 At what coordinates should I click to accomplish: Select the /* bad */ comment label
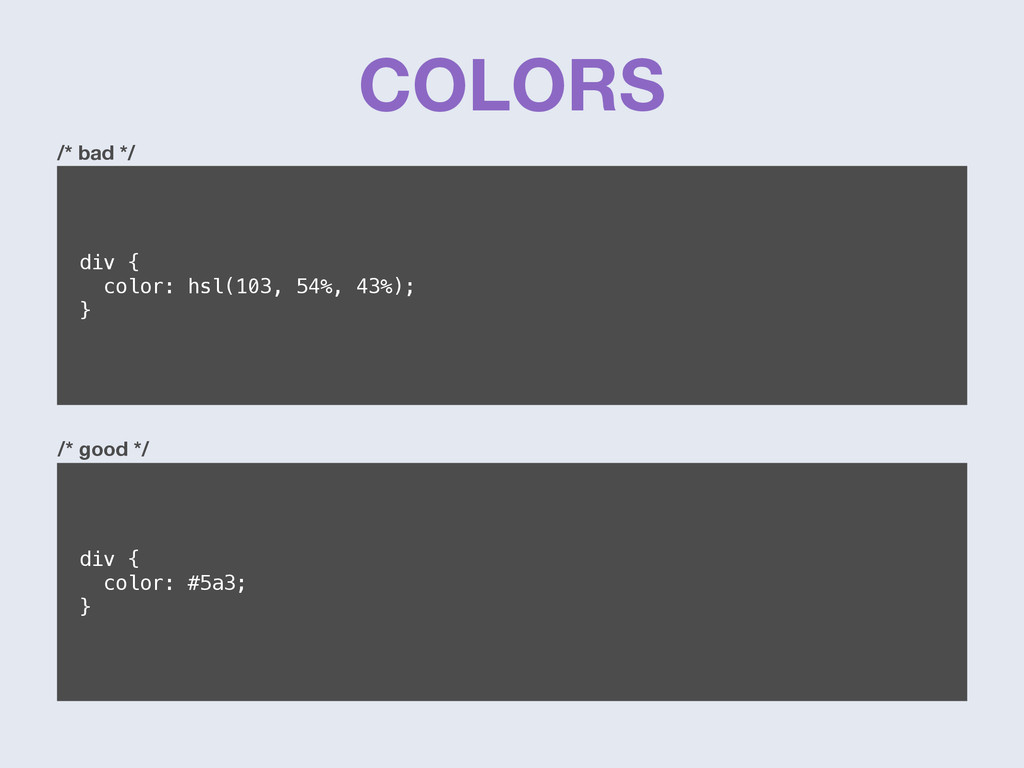pos(96,153)
